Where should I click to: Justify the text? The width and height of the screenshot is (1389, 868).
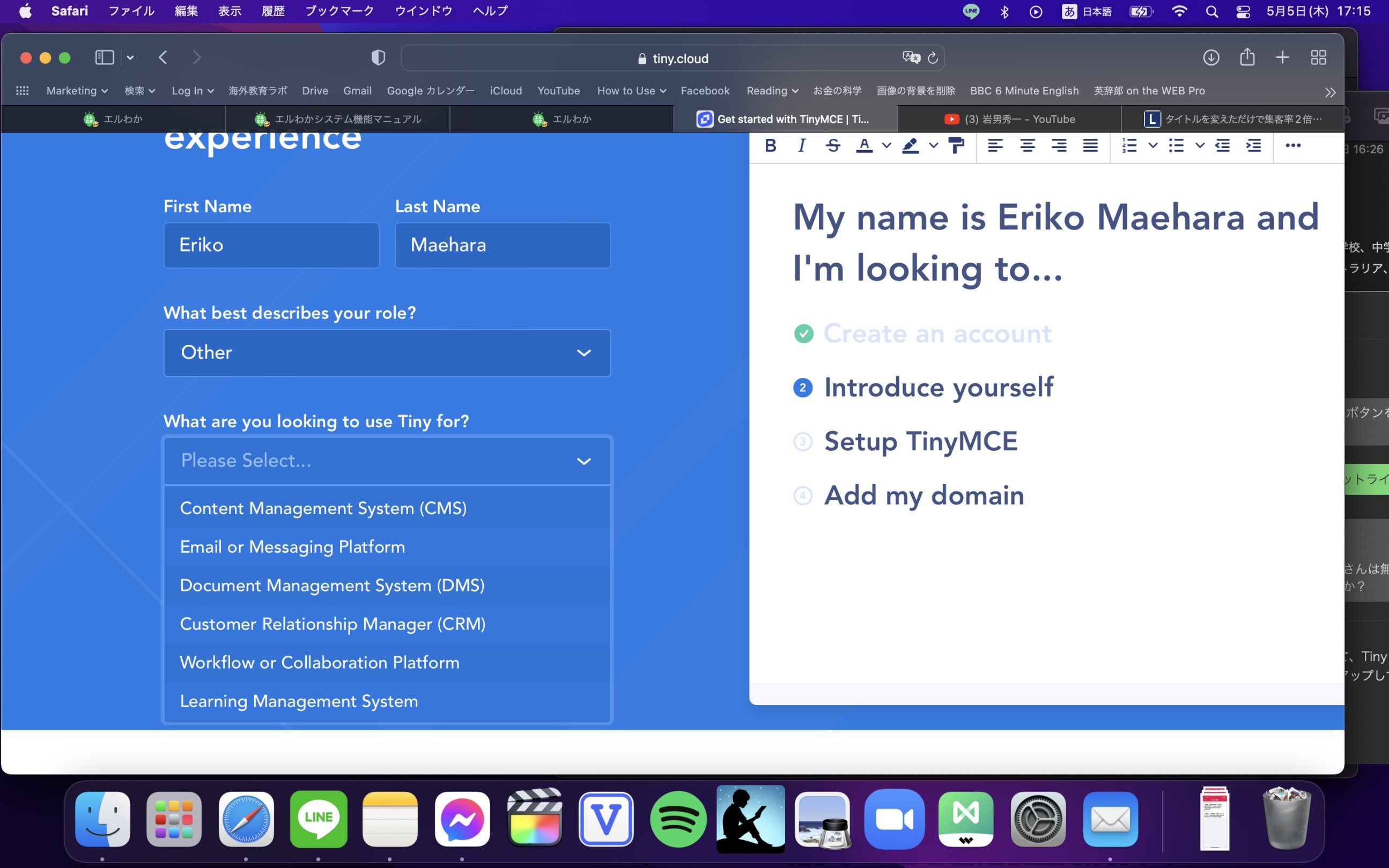pos(1090,146)
